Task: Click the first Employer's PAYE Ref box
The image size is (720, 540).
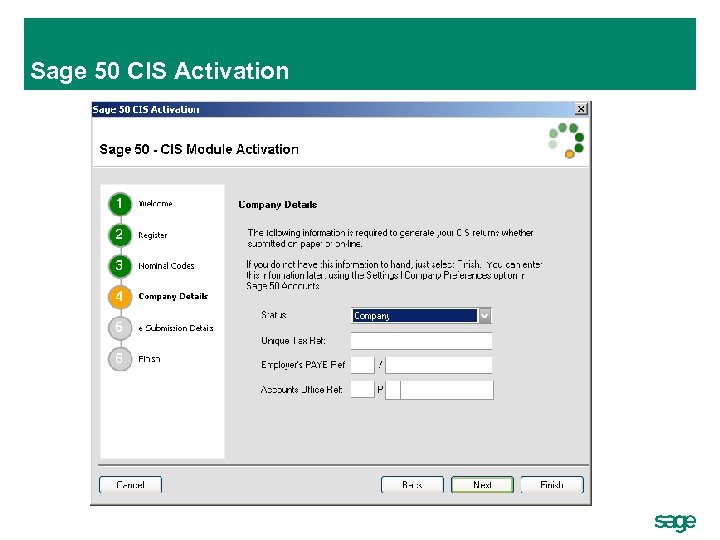Action: tap(363, 365)
